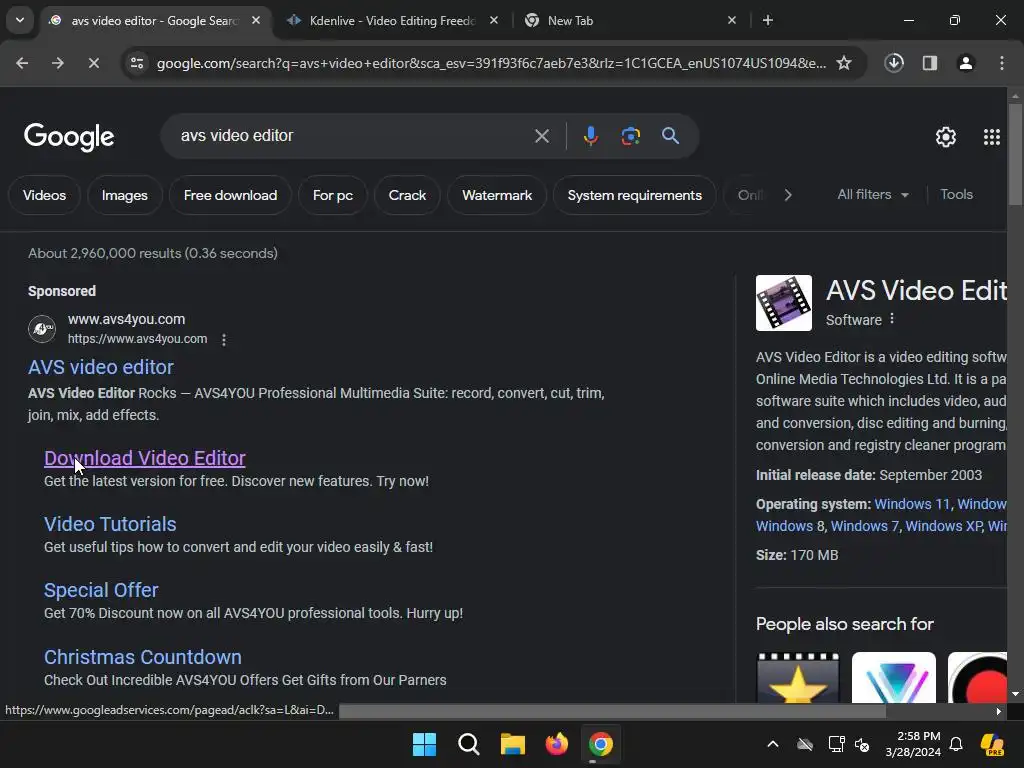Click the Chrome taskbar icon
Screen dimensions: 1024x768
pos(600,744)
